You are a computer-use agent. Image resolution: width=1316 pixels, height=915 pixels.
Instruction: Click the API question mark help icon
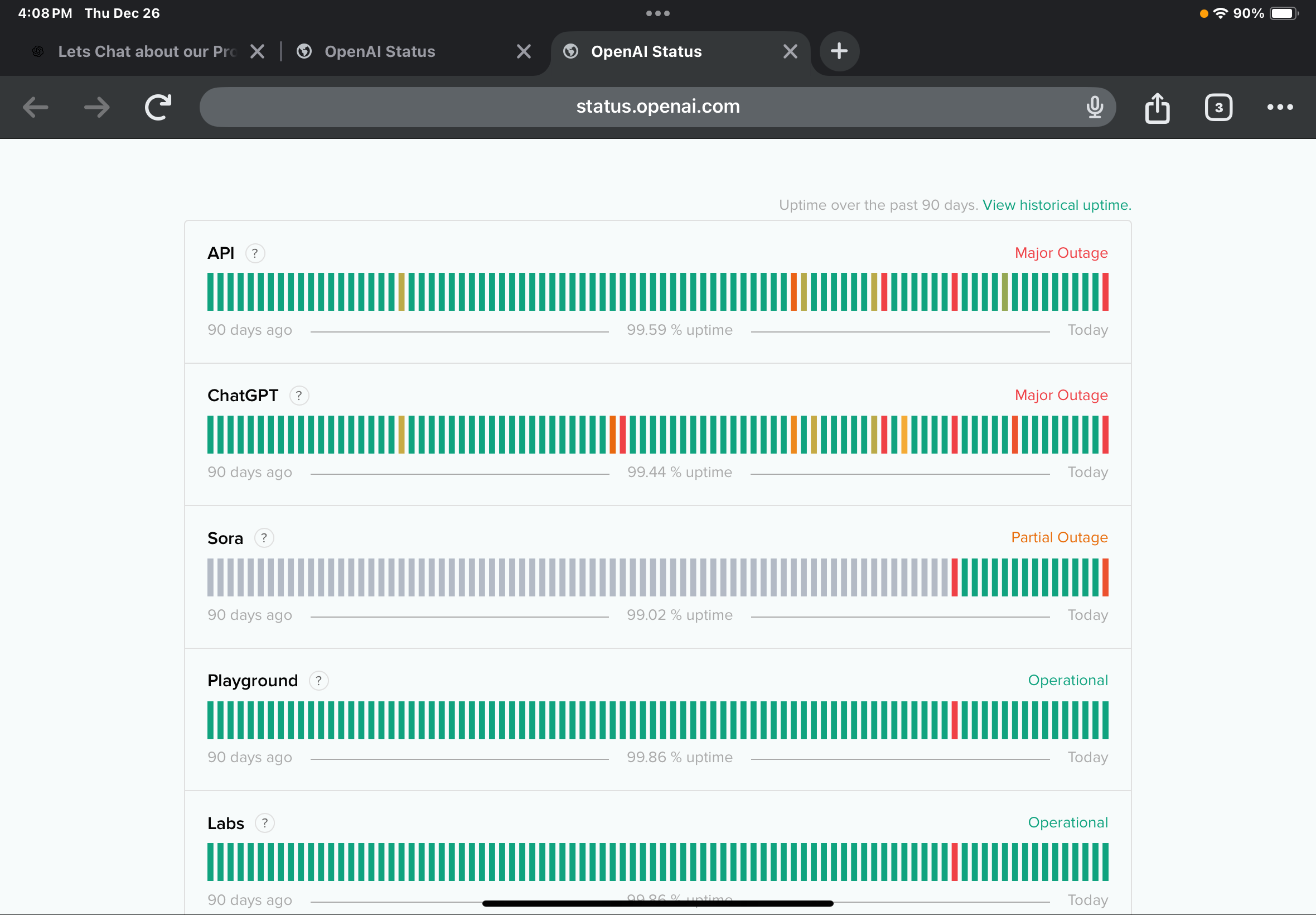point(255,253)
